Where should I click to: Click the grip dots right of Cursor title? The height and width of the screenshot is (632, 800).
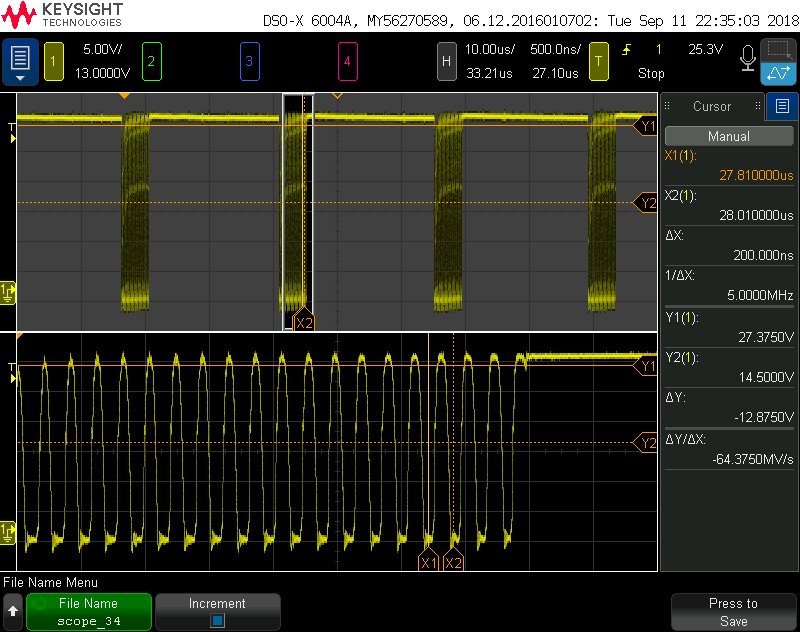point(758,106)
